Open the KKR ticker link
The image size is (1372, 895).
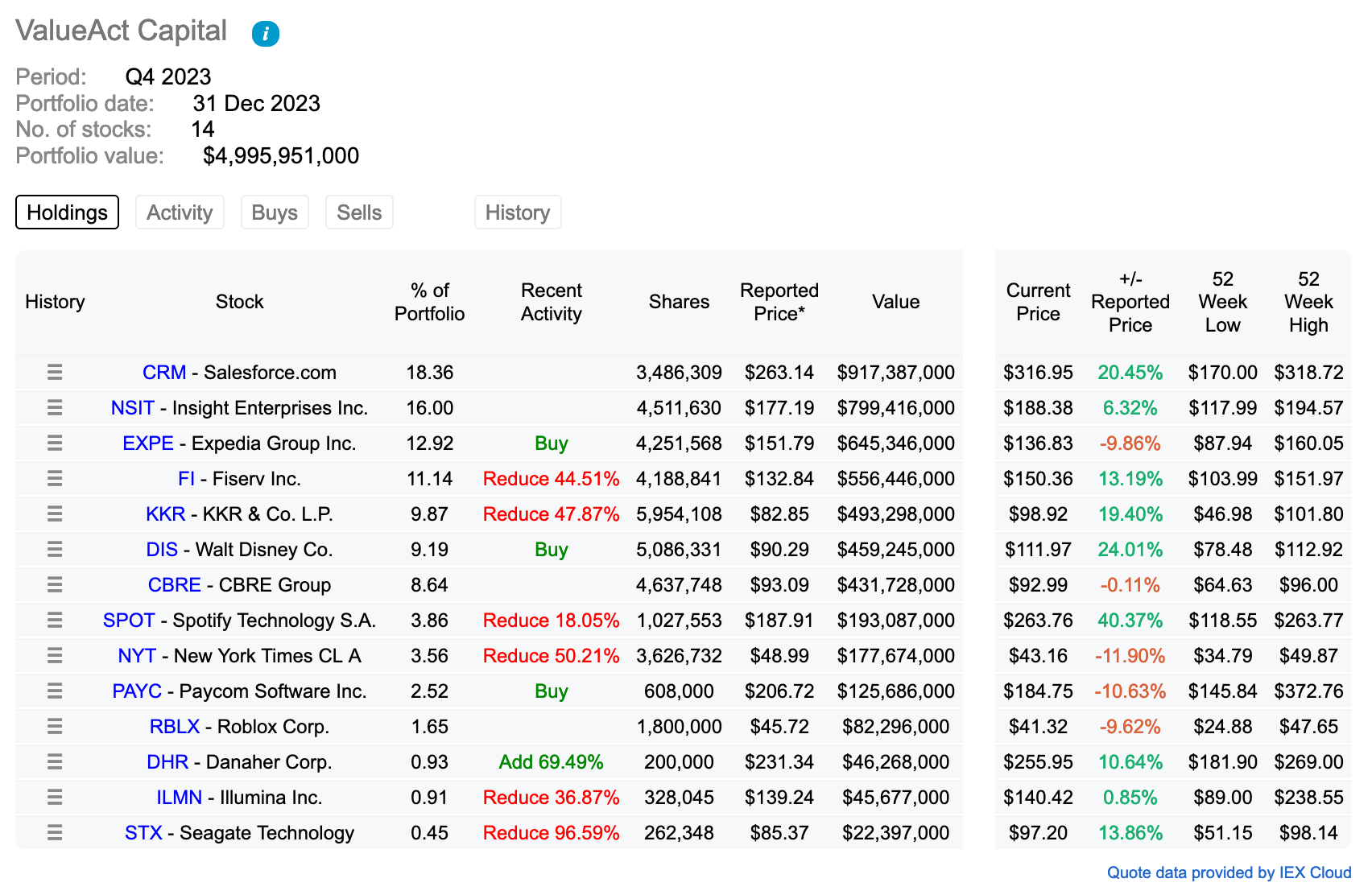pos(166,514)
